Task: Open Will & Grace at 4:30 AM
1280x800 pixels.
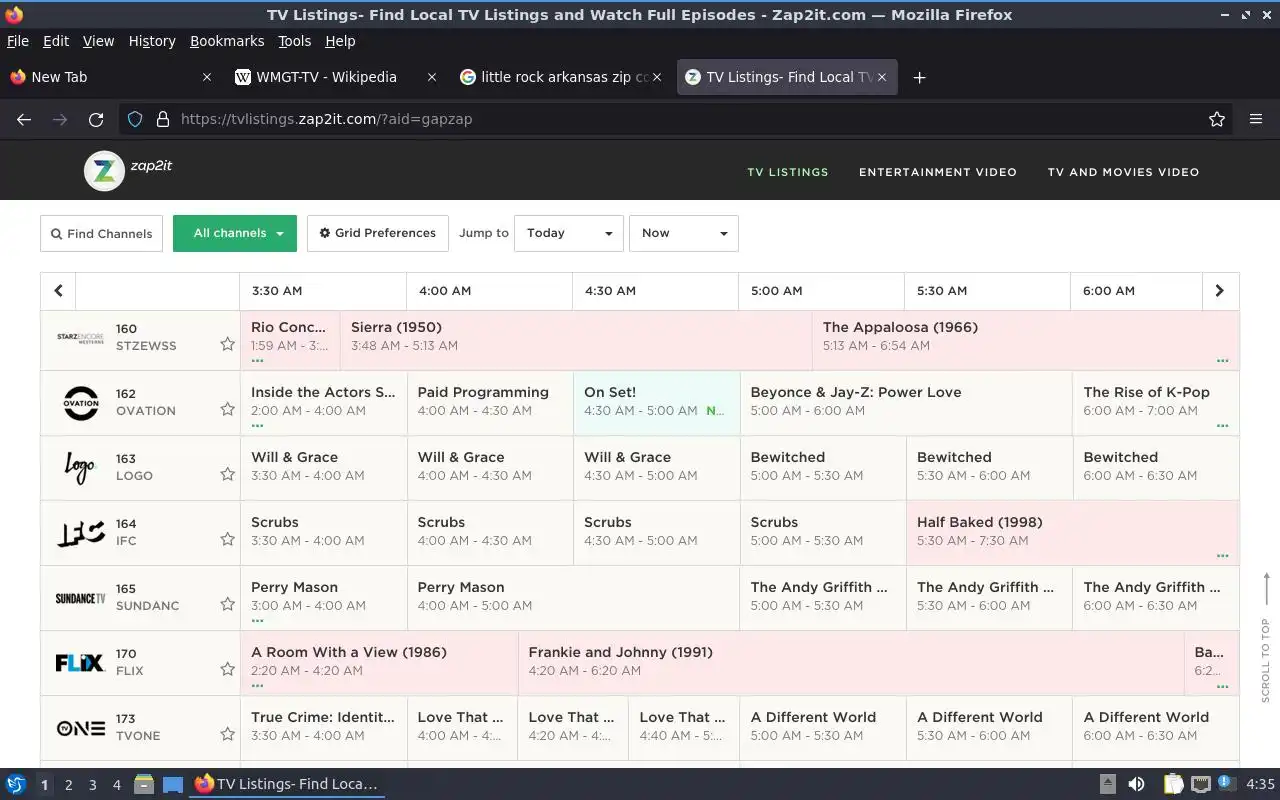Action: 657,470
